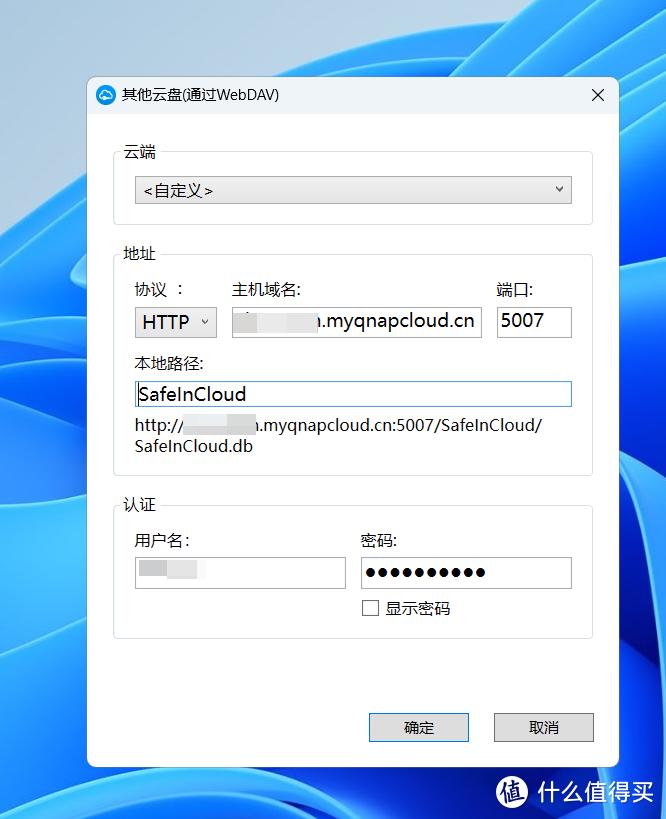This screenshot has width=666, height=819.
Task: Click the 用户名 username input field
Action: tap(240, 573)
